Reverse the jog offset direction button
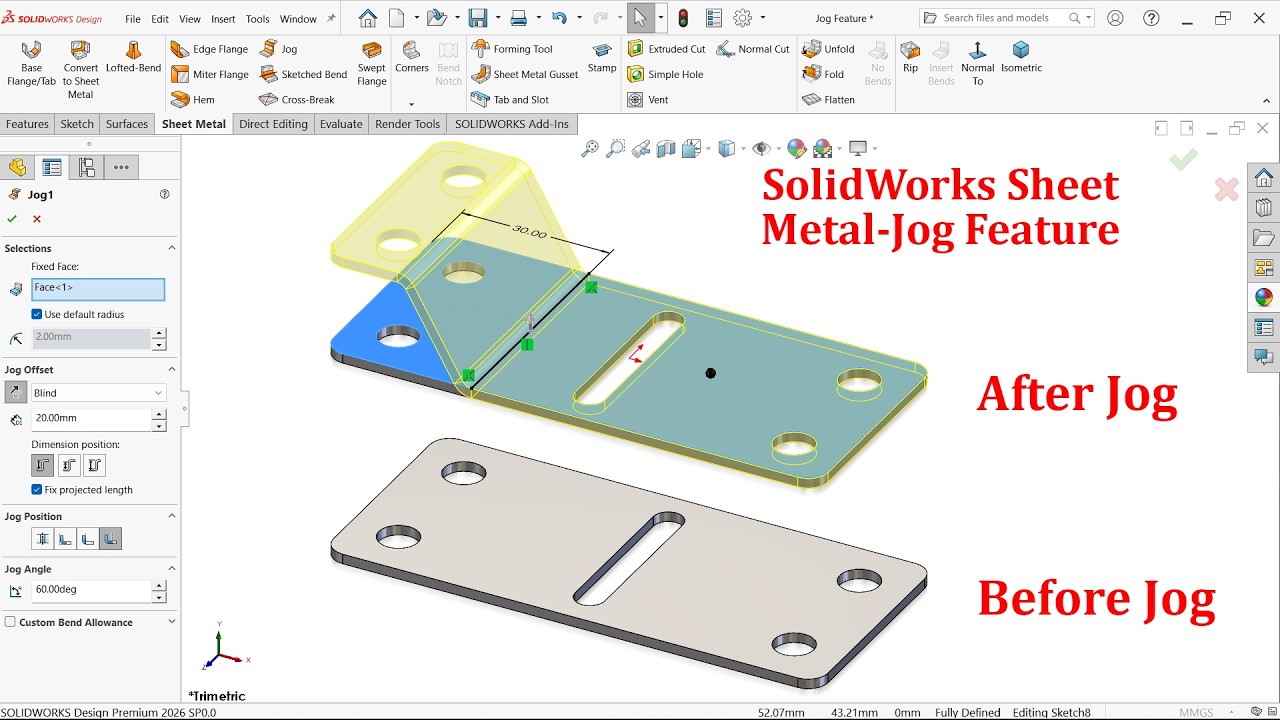 tap(16, 393)
